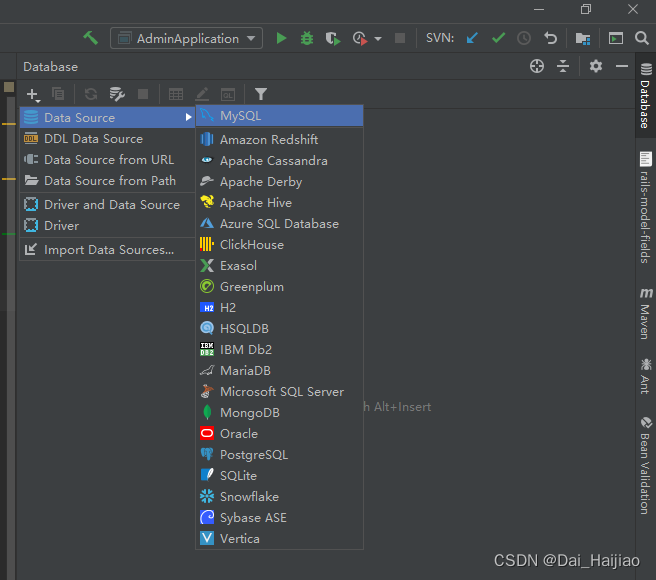
Task: Select Driver and Data Source entry
Action: (108, 205)
